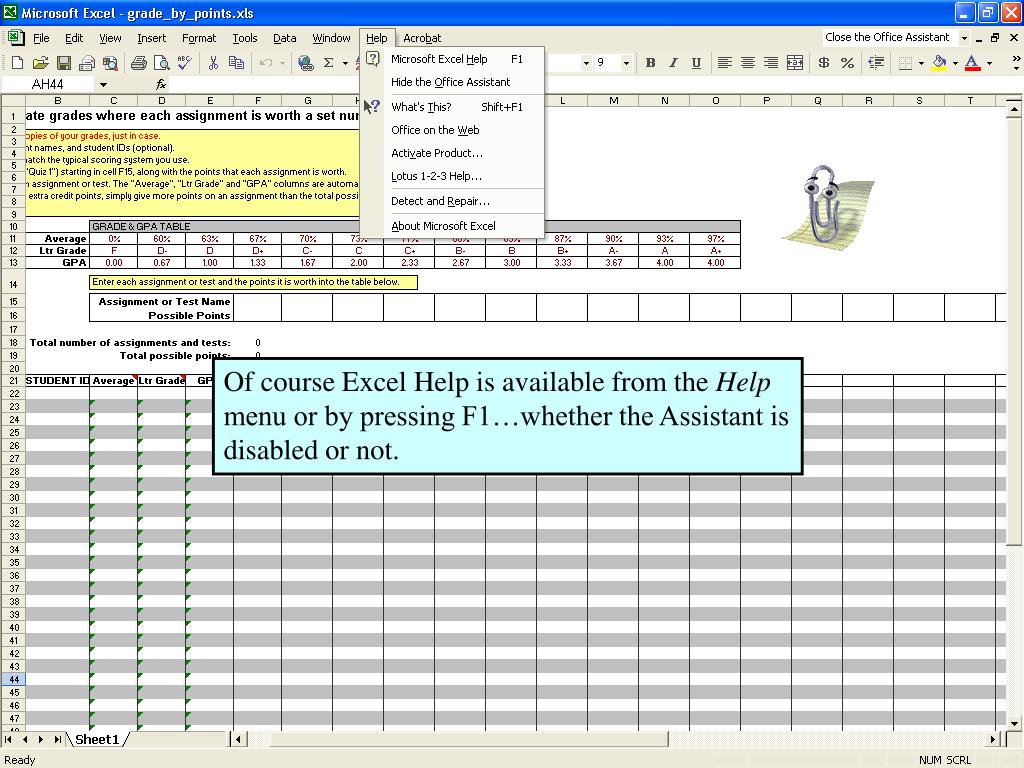1024x768 pixels.
Task: Click the decrease indent icon
Action: point(876,63)
